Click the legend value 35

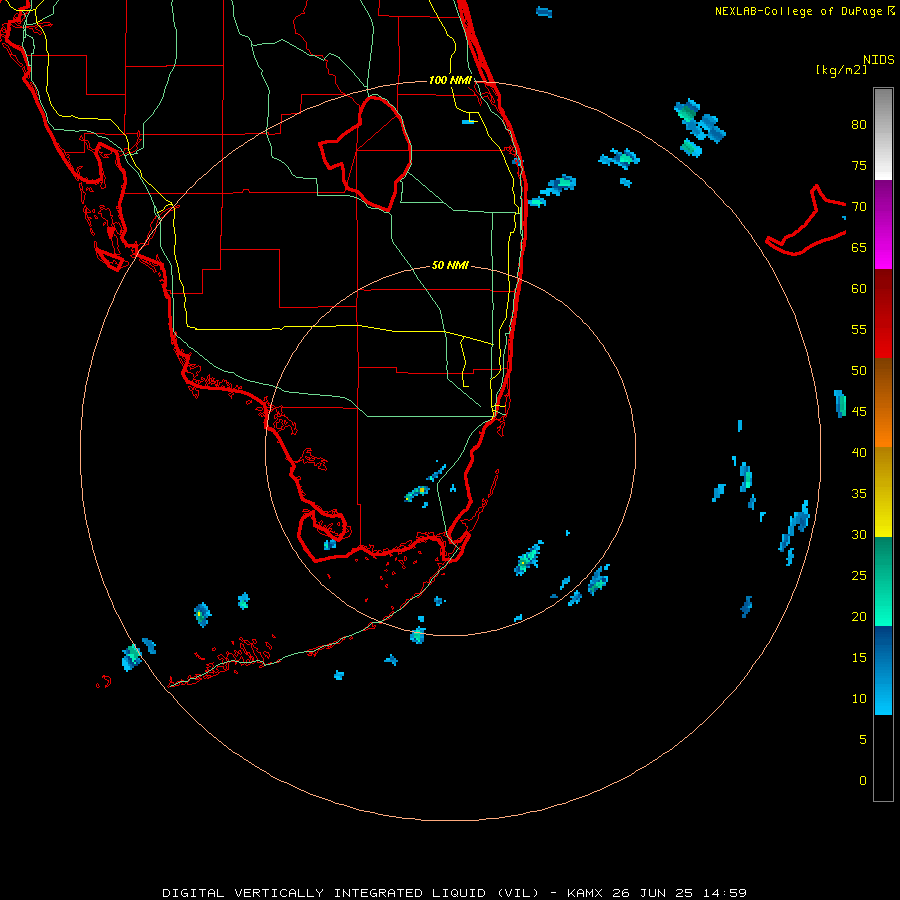pyautogui.click(x=859, y=494)
